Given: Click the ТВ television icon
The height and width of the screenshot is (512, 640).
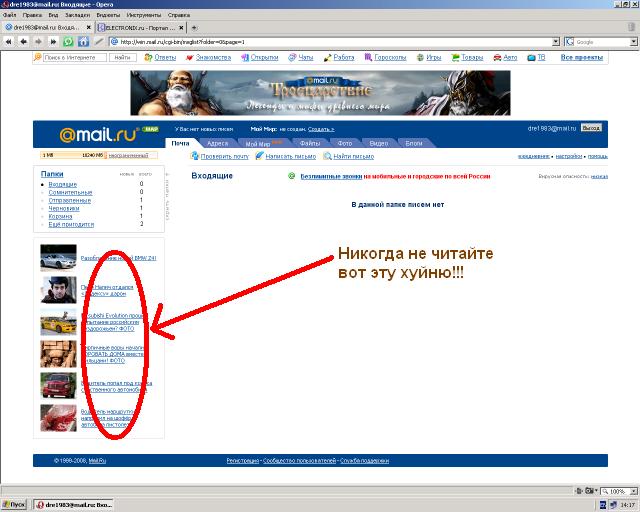Looking at the screenshot, I should click(x=531, y=58).
